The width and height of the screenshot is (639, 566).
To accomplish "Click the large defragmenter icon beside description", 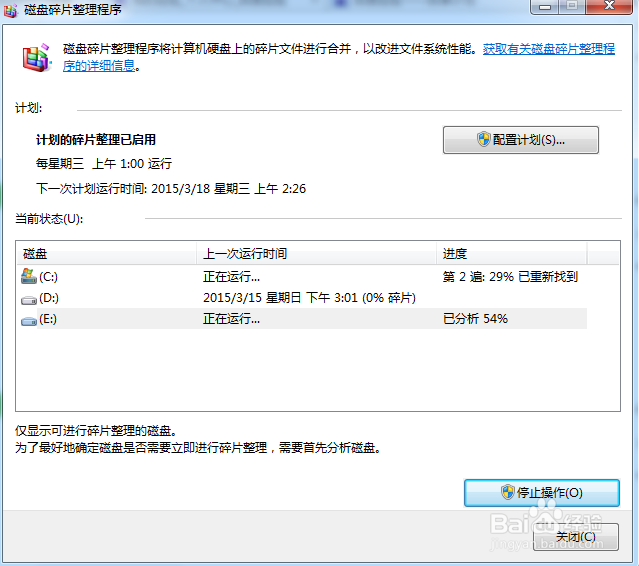I will click(x=37, y=58).
